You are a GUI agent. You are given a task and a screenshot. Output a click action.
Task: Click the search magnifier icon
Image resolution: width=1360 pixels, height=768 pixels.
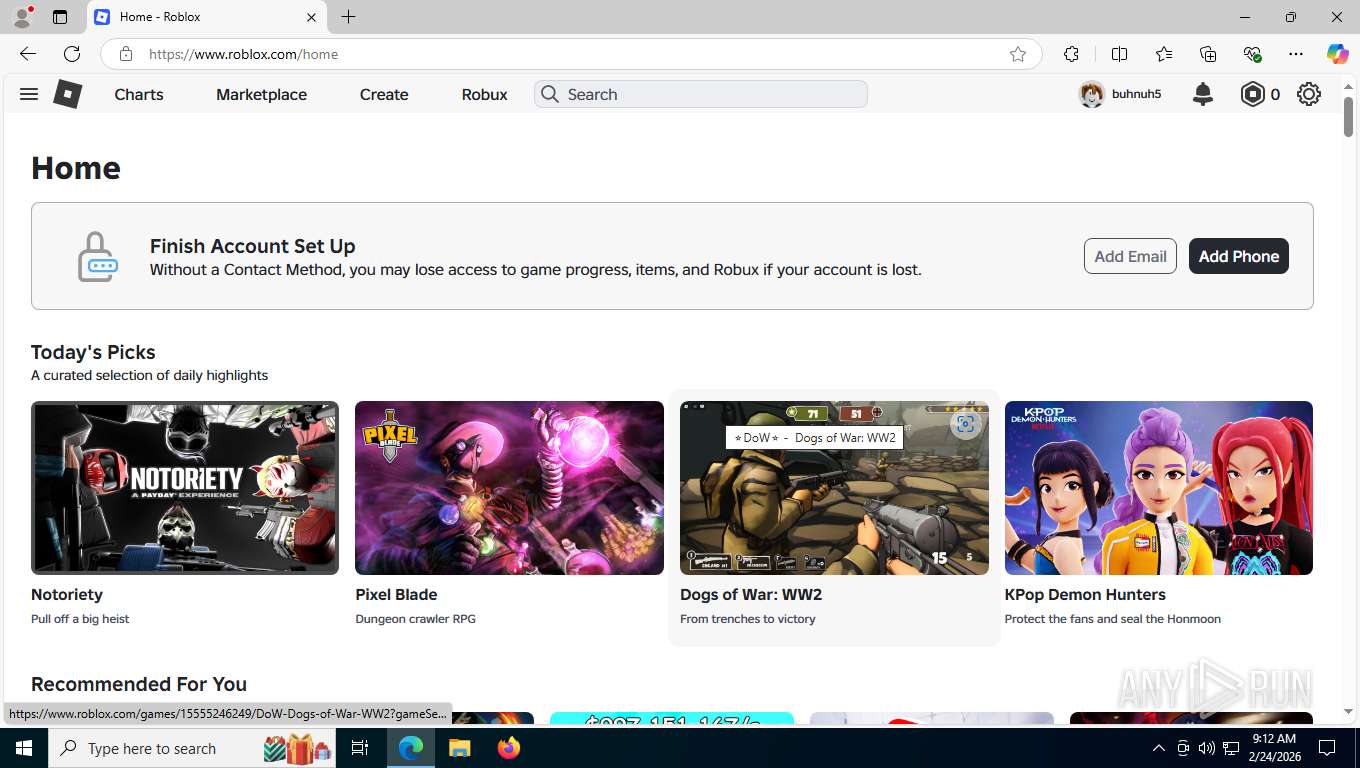tap(549, 94)
